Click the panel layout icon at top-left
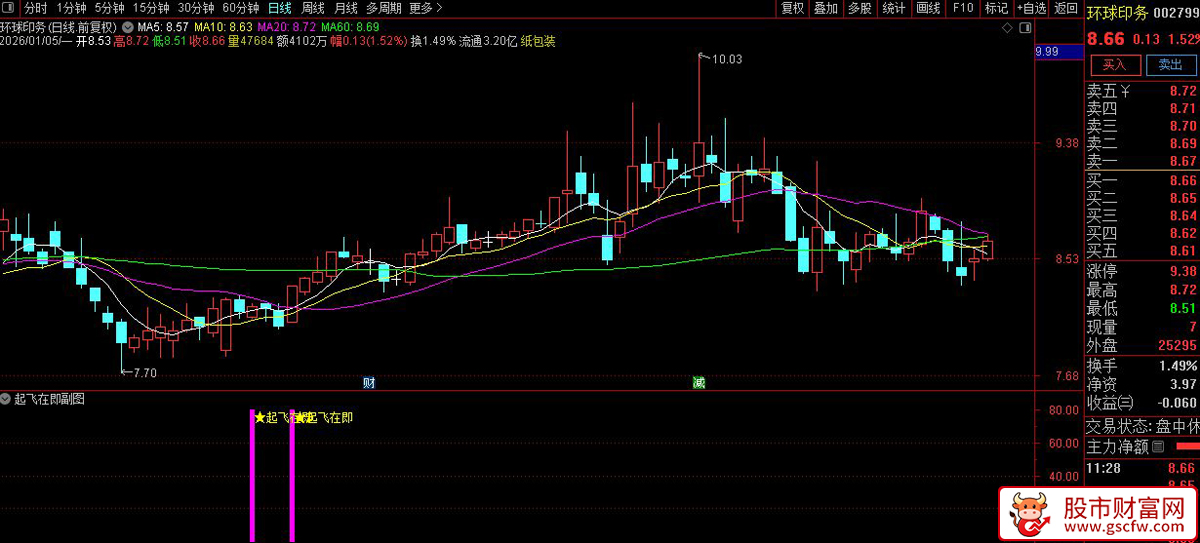The image size is (1200, 543). 11,8
